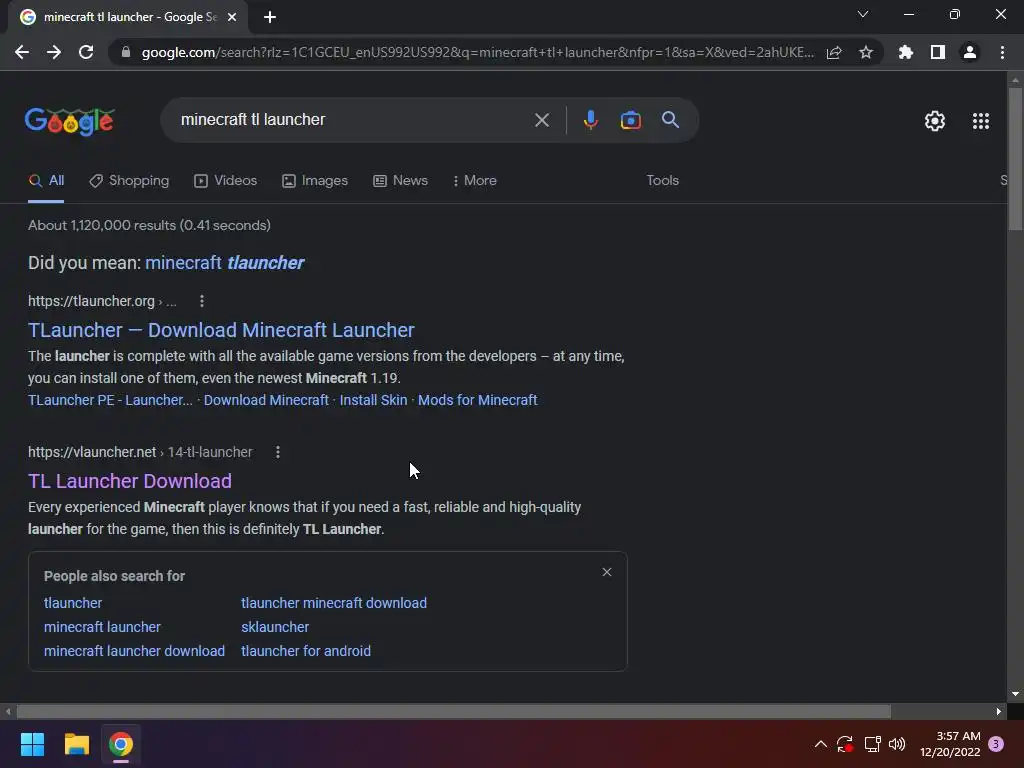1024x768 pixels.
Task: Open the Google apps grid
Action: click(x=980, y=121)
